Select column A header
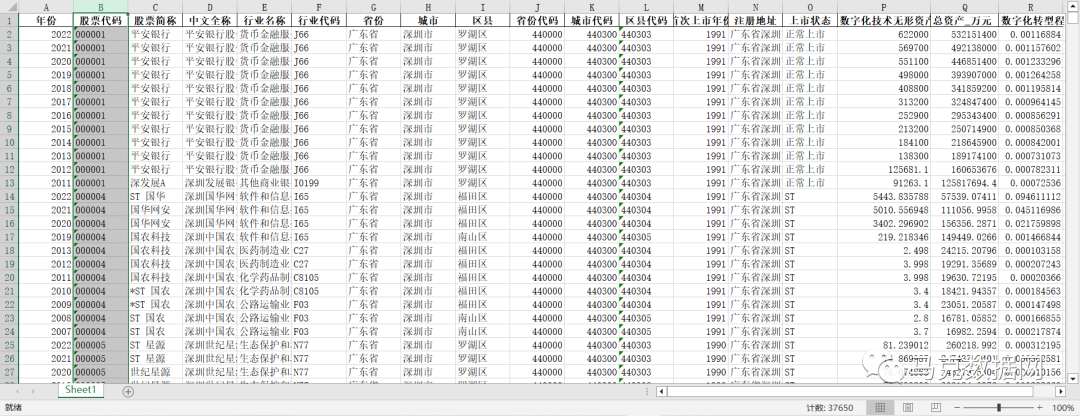Image resolution: width=1080 pixels, height=416 pixels. click(x=45, y=6)
